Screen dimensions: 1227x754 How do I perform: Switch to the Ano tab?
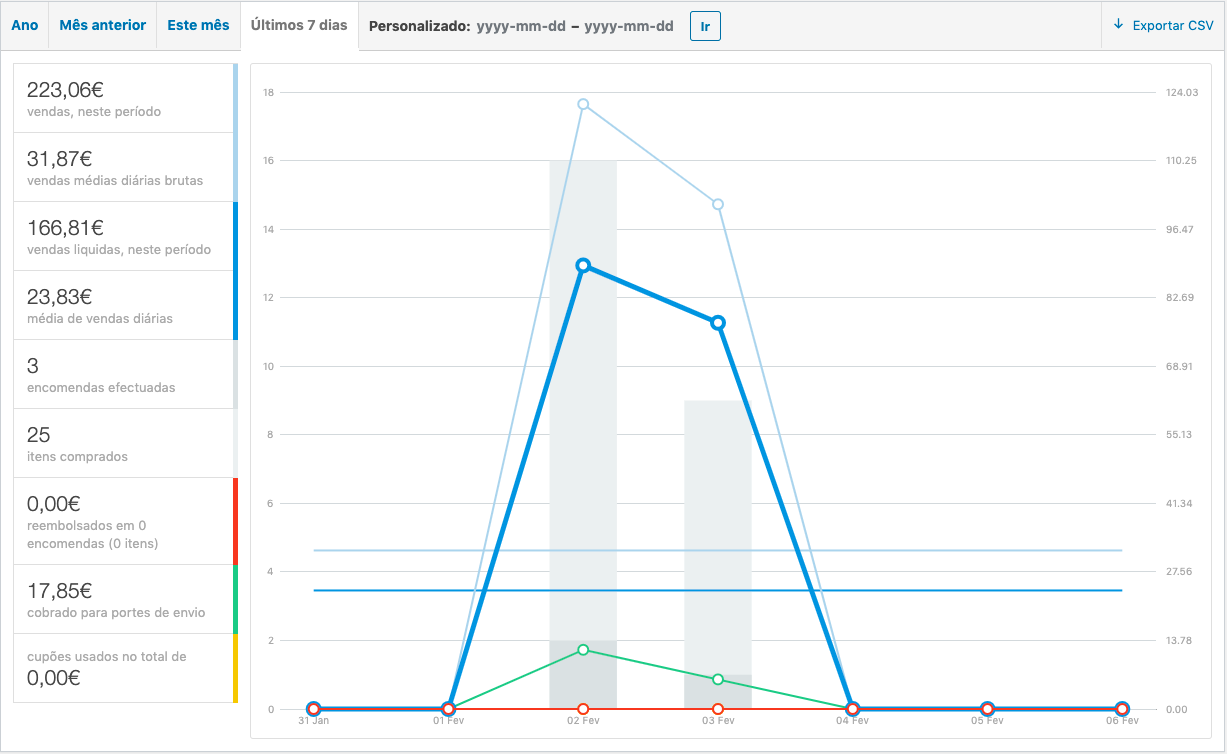(25, 25)
